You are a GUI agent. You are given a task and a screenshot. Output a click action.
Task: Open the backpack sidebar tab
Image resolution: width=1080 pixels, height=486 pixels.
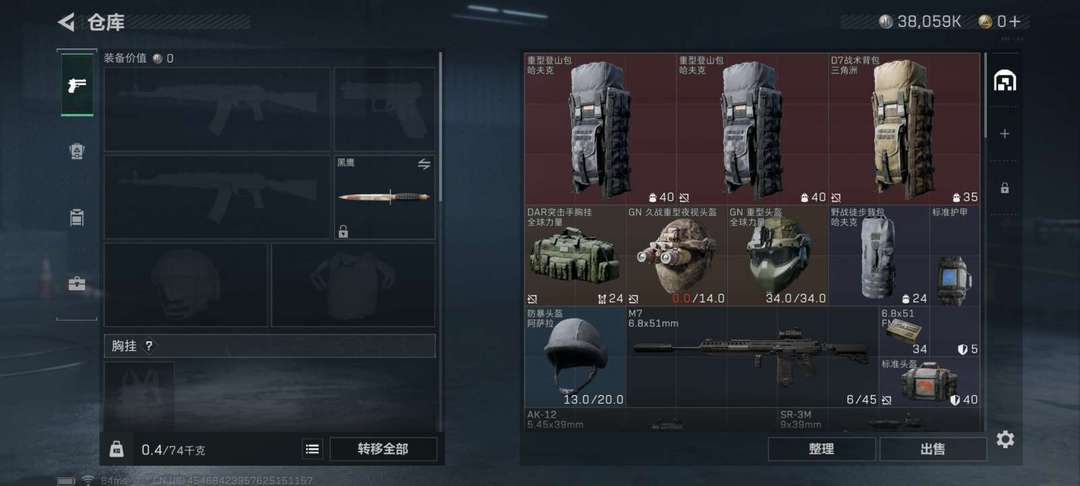[x=77, y=218]
